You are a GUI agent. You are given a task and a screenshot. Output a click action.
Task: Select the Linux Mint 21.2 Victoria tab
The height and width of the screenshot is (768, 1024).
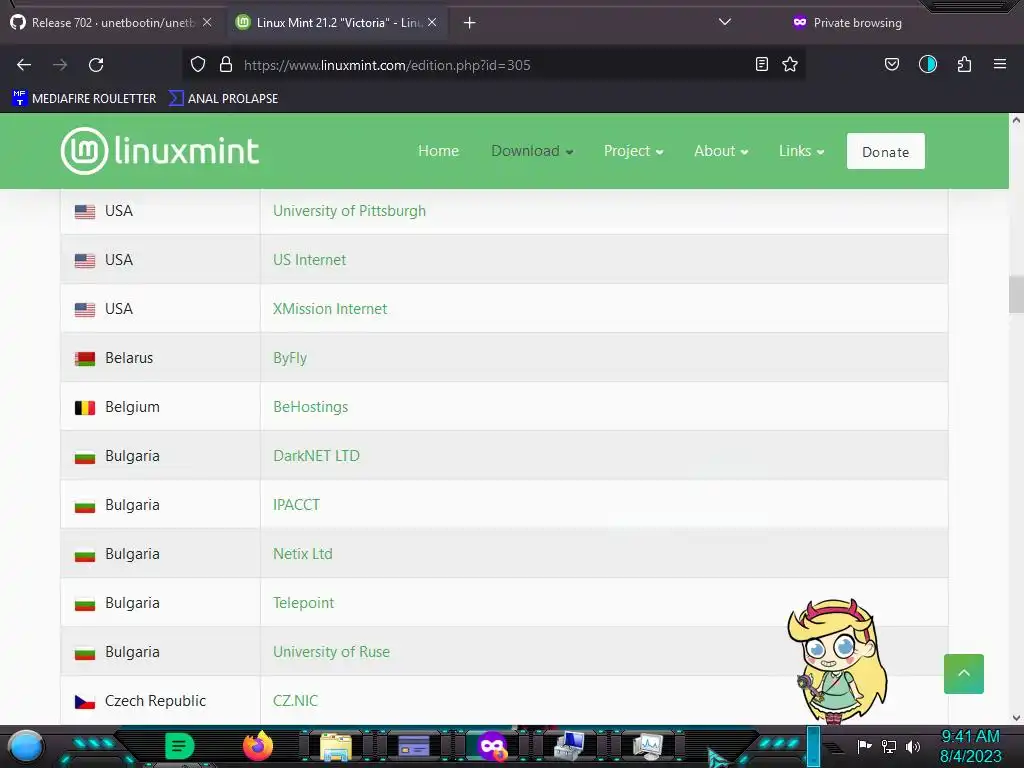tap(337, 22)
